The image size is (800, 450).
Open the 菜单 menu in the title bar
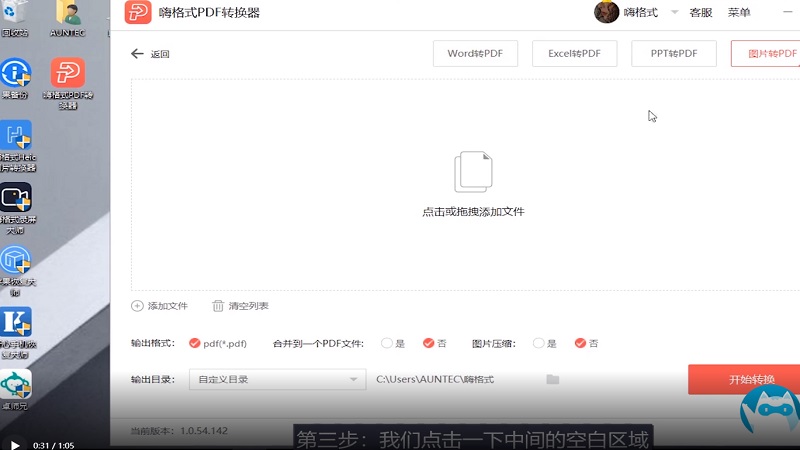pyautogui.click(x=739, y=13)
